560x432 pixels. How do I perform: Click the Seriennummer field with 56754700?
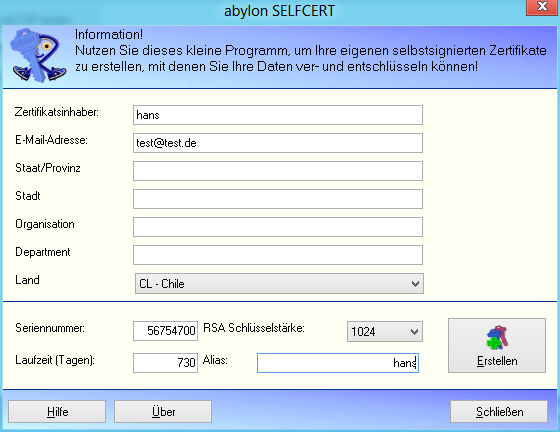tap(165, 331)
